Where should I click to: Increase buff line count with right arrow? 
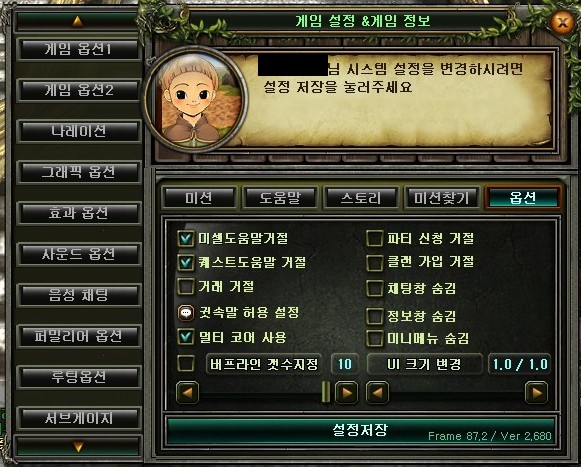pyautogui.click(x=346, y=393)
